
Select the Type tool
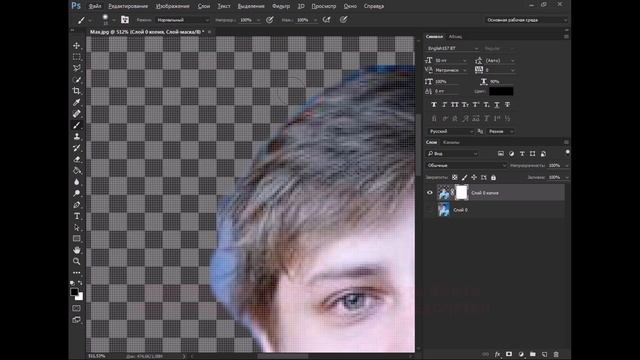[76, 216]
